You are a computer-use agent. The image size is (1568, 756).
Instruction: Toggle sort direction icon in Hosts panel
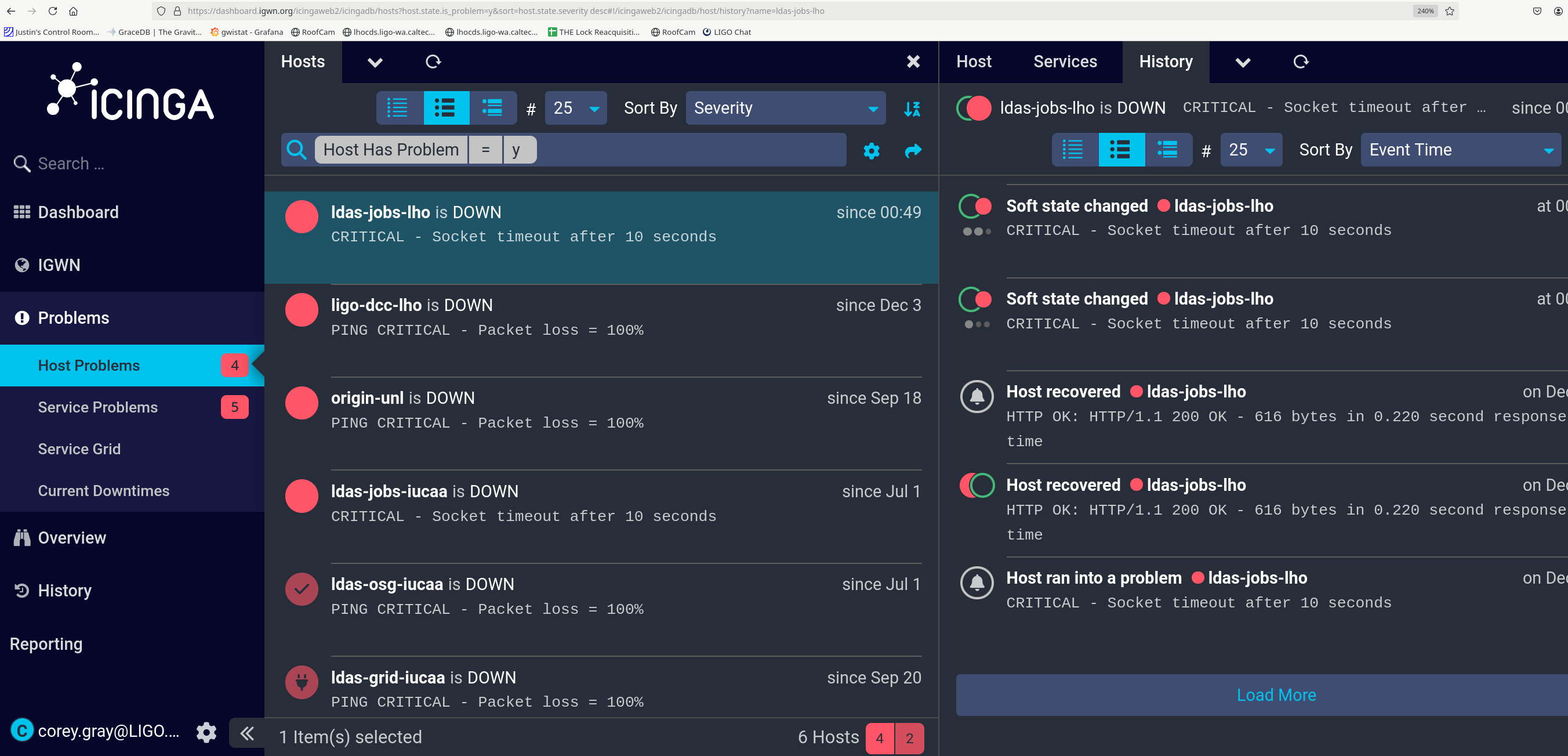tap(912, 108)
